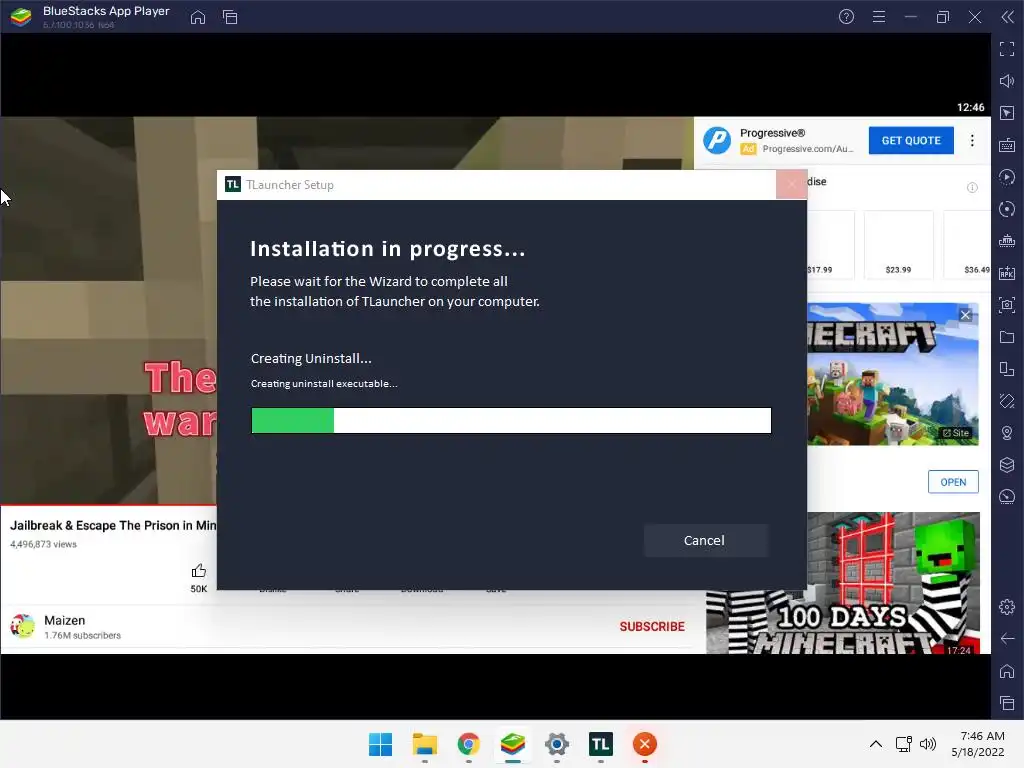The width and height of the screenshot is (1024, 768).
Task: Open the clock and date in taskbar
Action: [978, 744]
